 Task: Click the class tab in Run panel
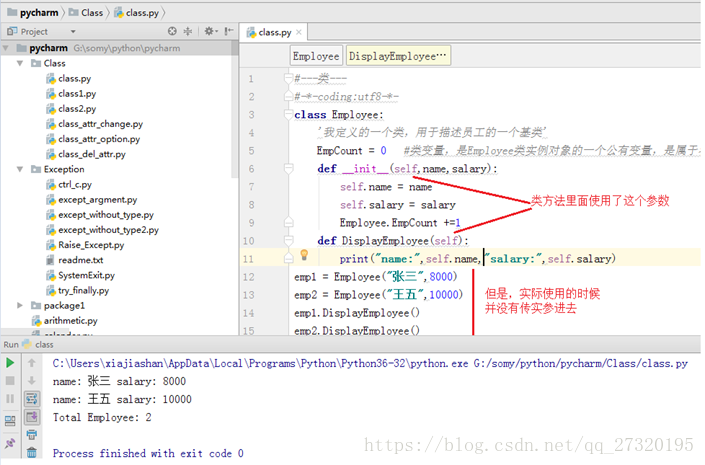(38, 344)
